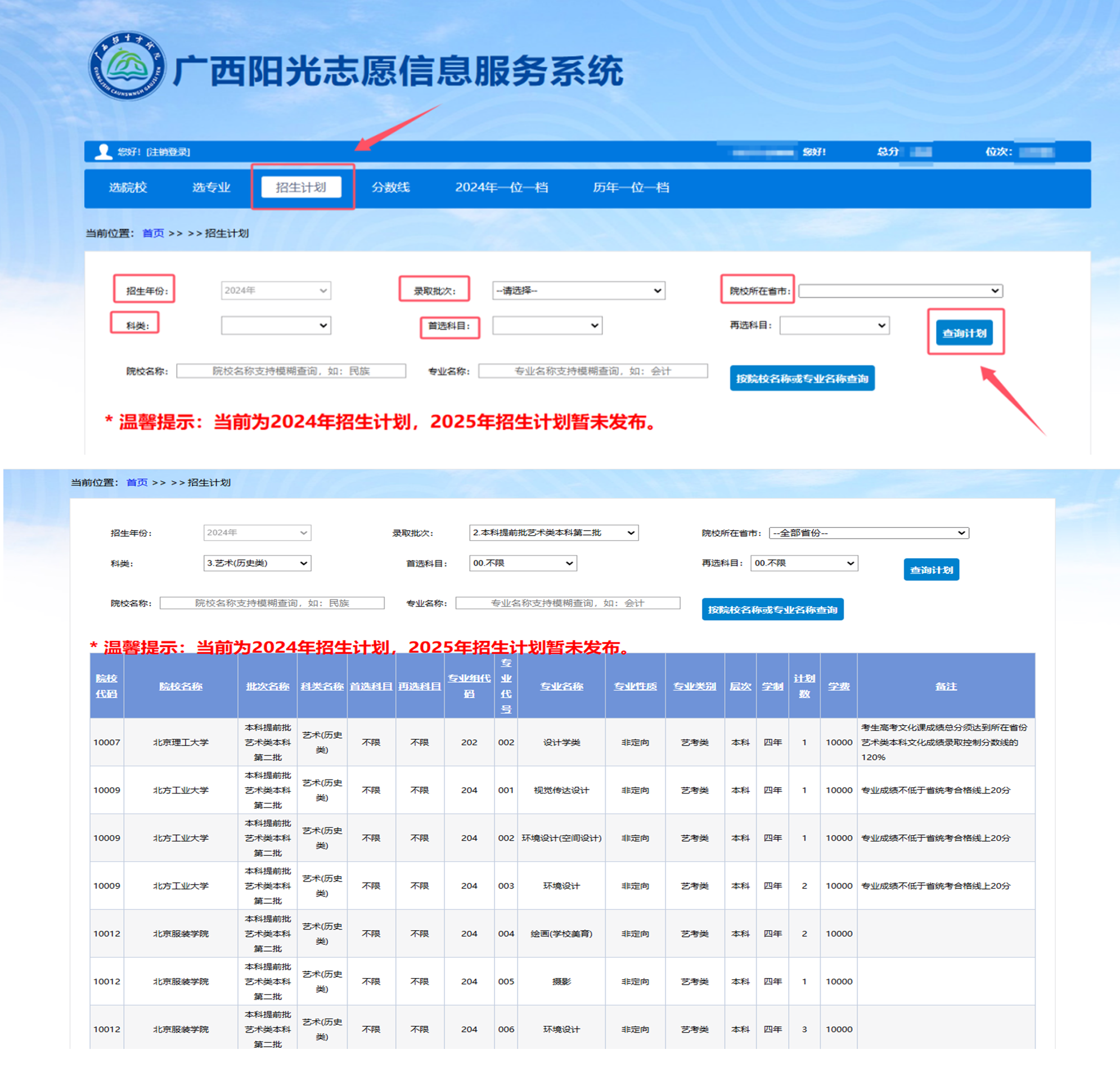This screenshot has width=1120, height=1090.
Task: Expand the 3.艺术(历史类) dropdown
Action: (x=257, y=563)
